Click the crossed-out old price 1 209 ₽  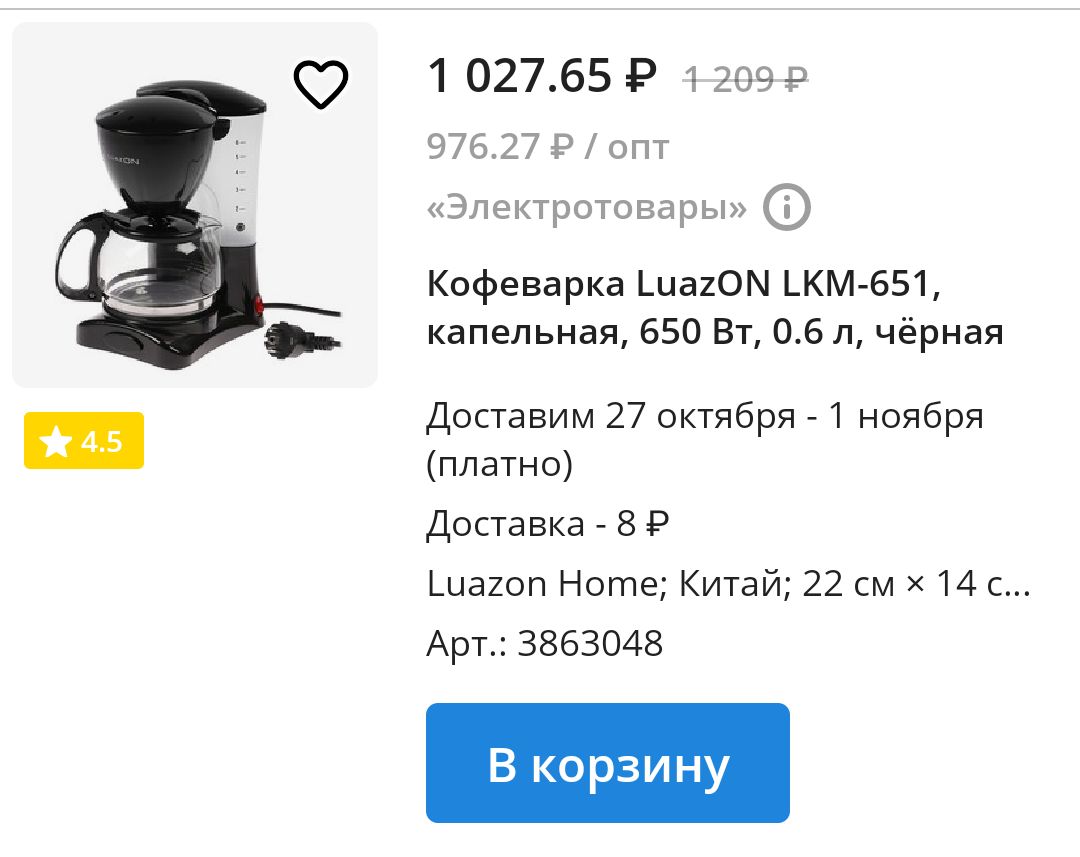(x=746, y=80)
